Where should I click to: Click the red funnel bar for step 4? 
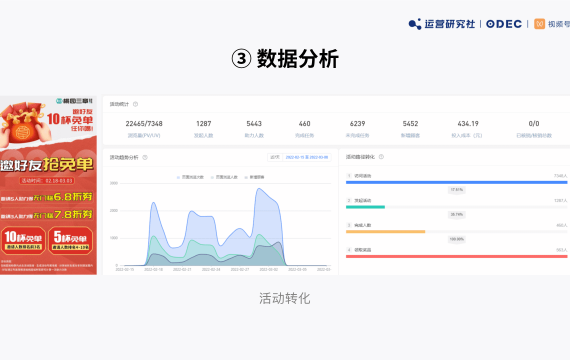[x=457, y=256]
